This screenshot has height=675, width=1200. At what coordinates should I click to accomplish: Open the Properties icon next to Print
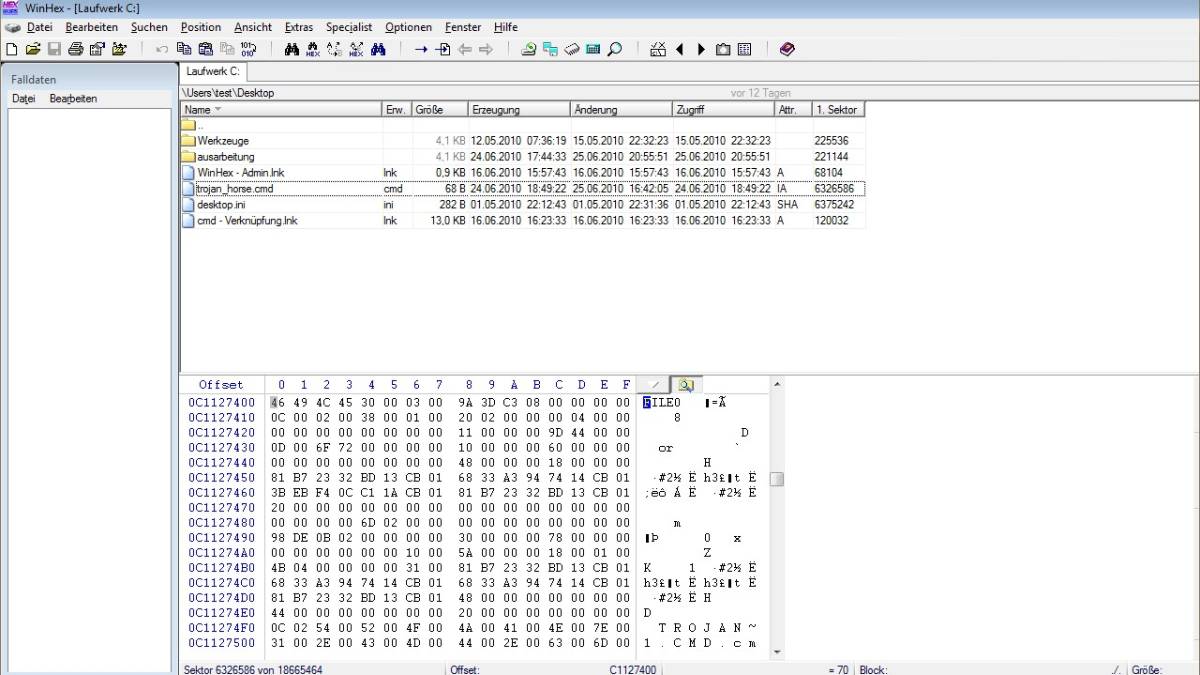coord(97,48)
